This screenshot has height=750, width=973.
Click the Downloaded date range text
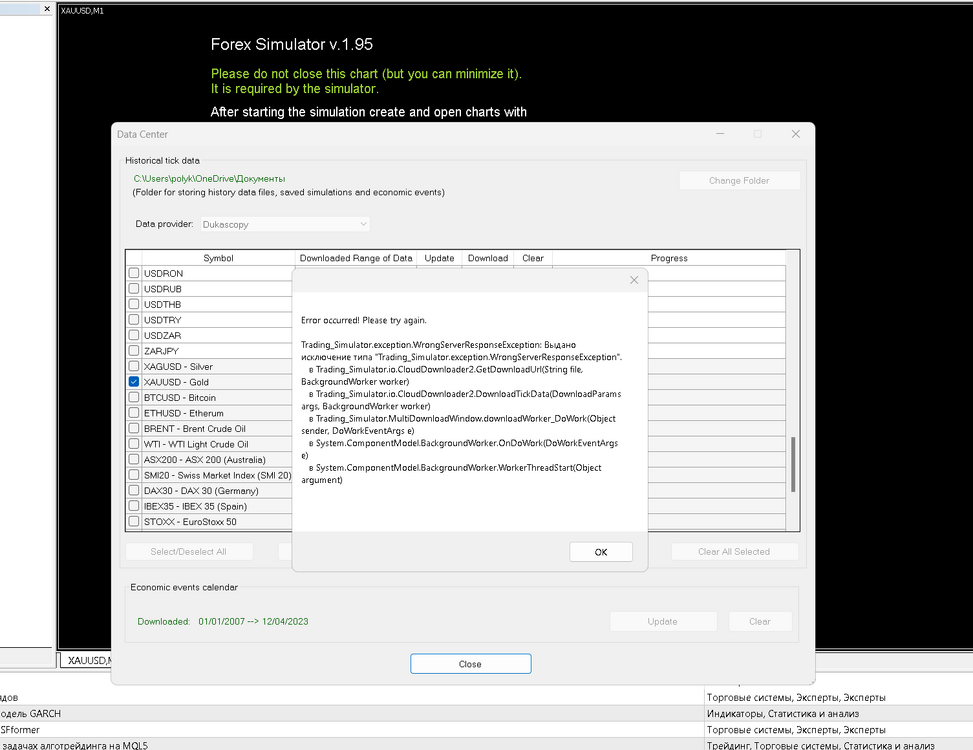[253, 621]
